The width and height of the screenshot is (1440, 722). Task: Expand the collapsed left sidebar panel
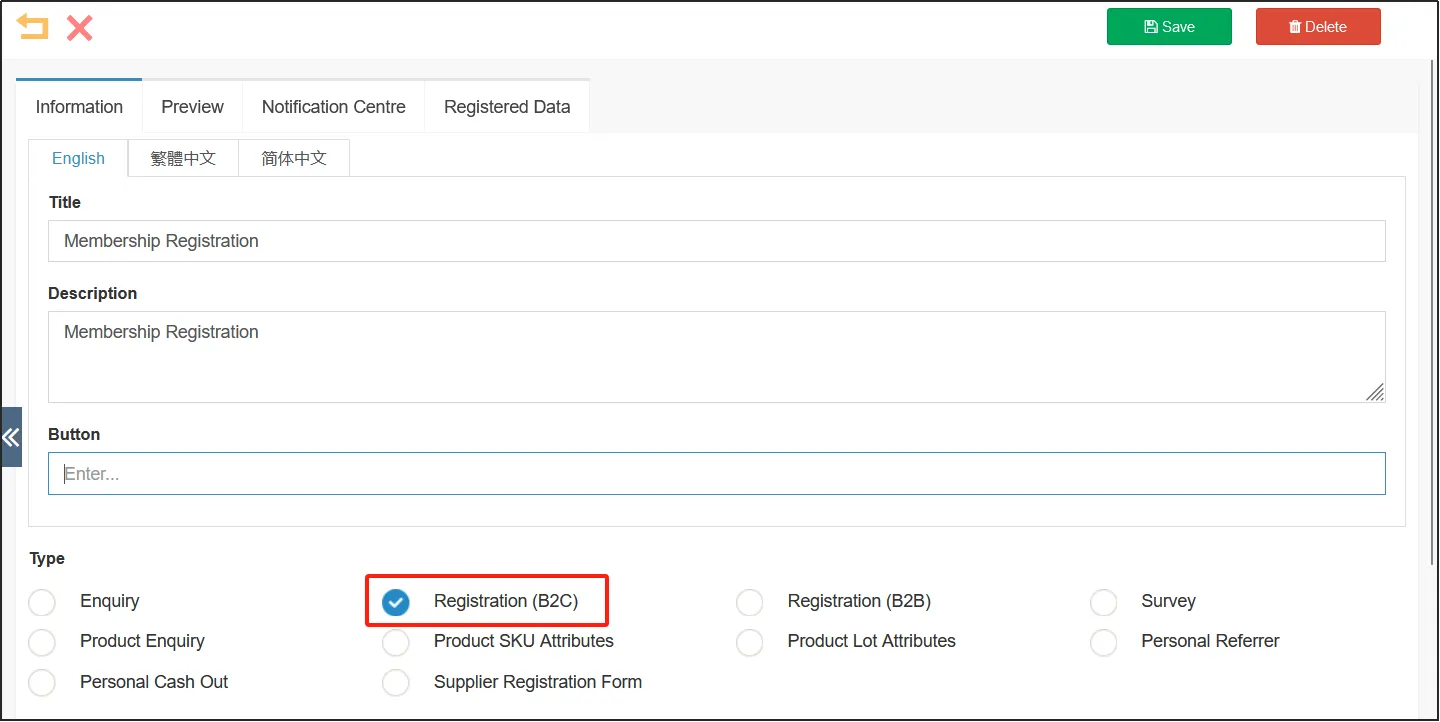(x=11, y=437)
